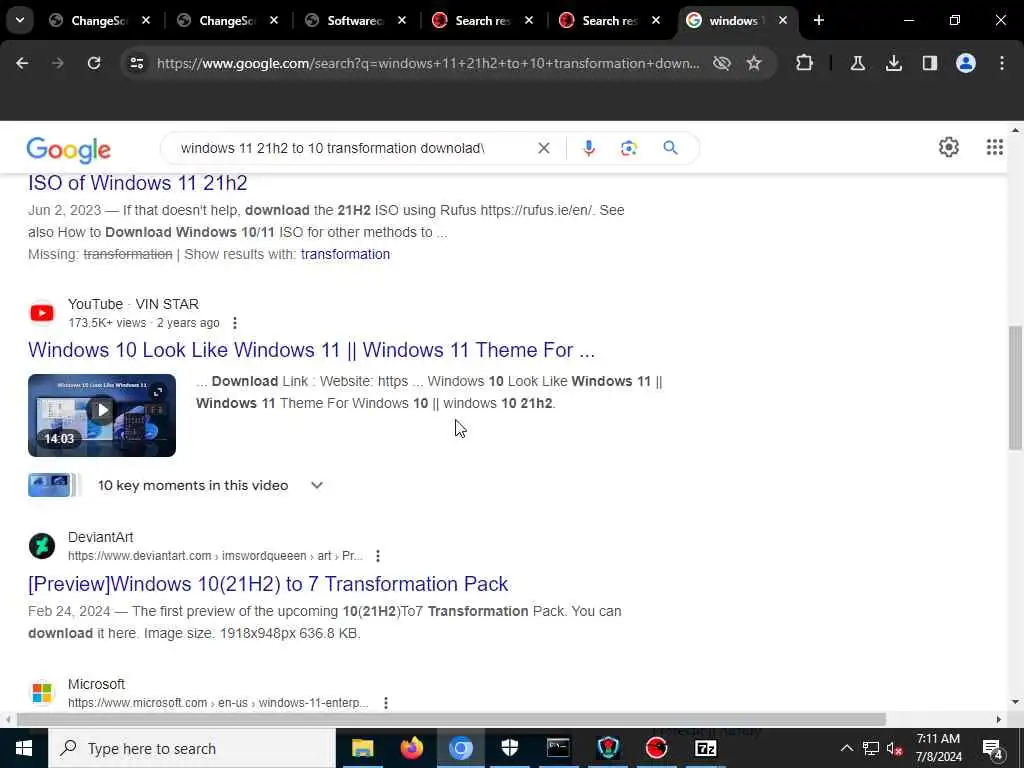Click the Microsoft result site name
This screenshot has height=768, width=1024.
(x=96, y=684)
